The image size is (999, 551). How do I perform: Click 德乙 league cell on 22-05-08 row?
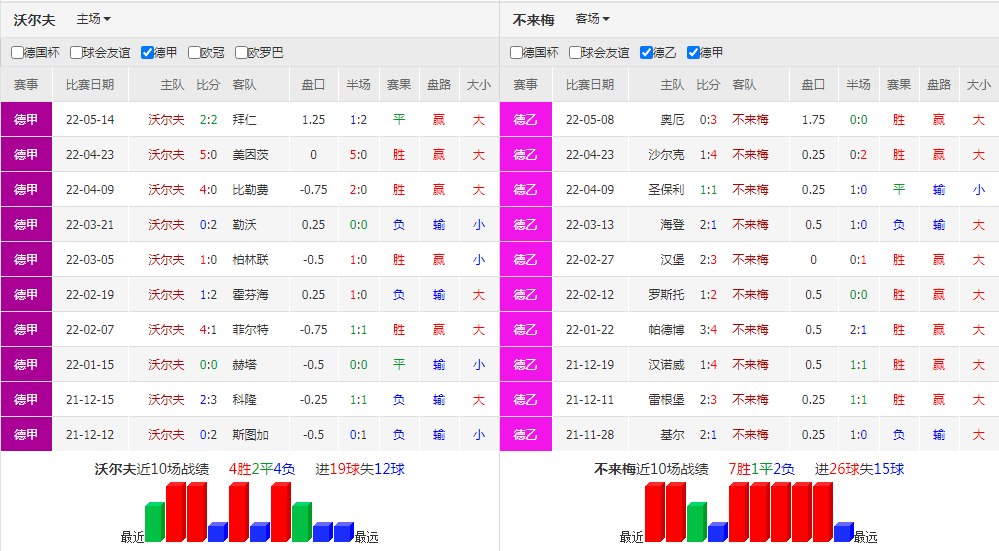(526, 119)
